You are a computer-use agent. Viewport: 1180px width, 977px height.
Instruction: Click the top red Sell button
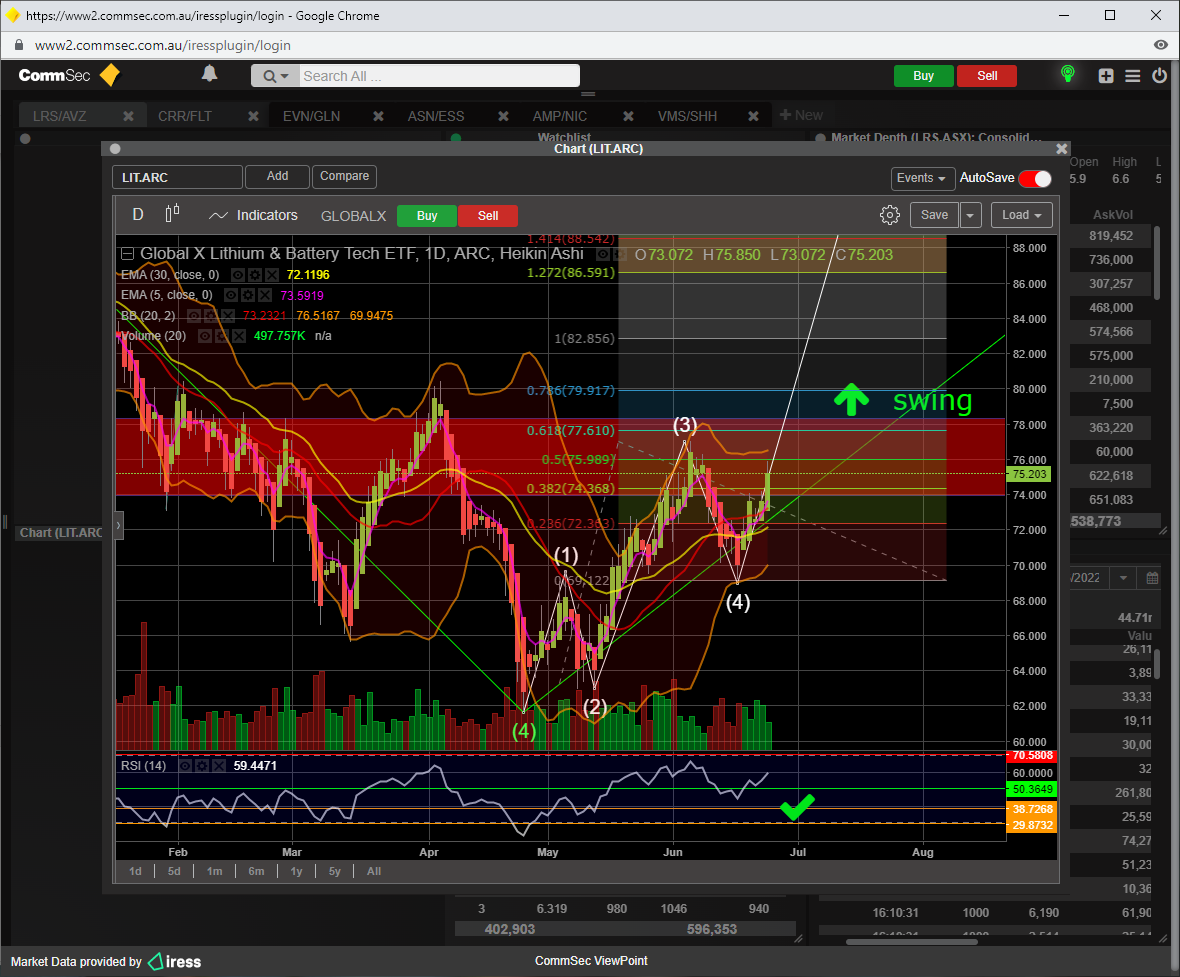[x=987, y=75]
